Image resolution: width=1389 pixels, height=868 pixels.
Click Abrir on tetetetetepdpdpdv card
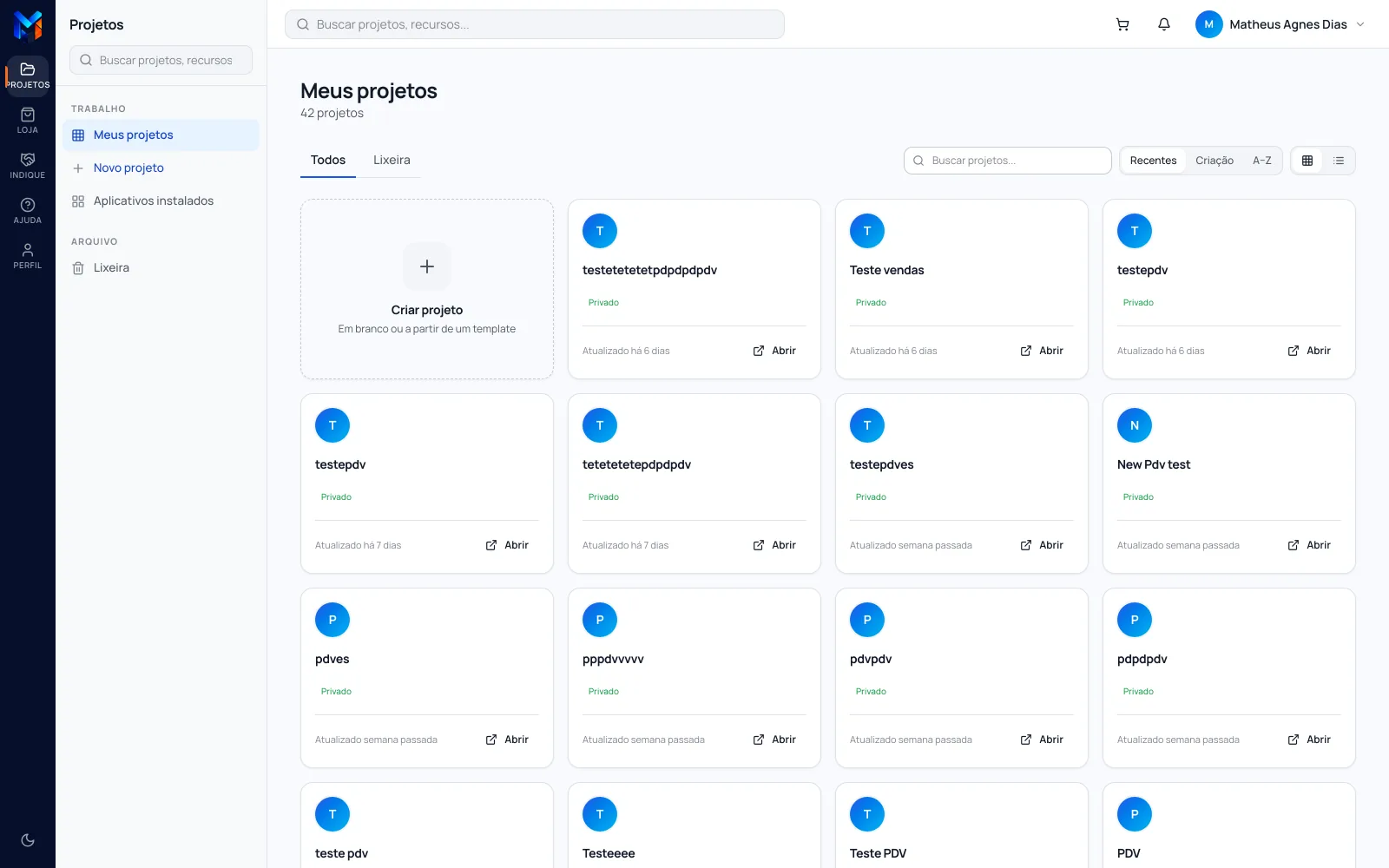coord(774,545)
